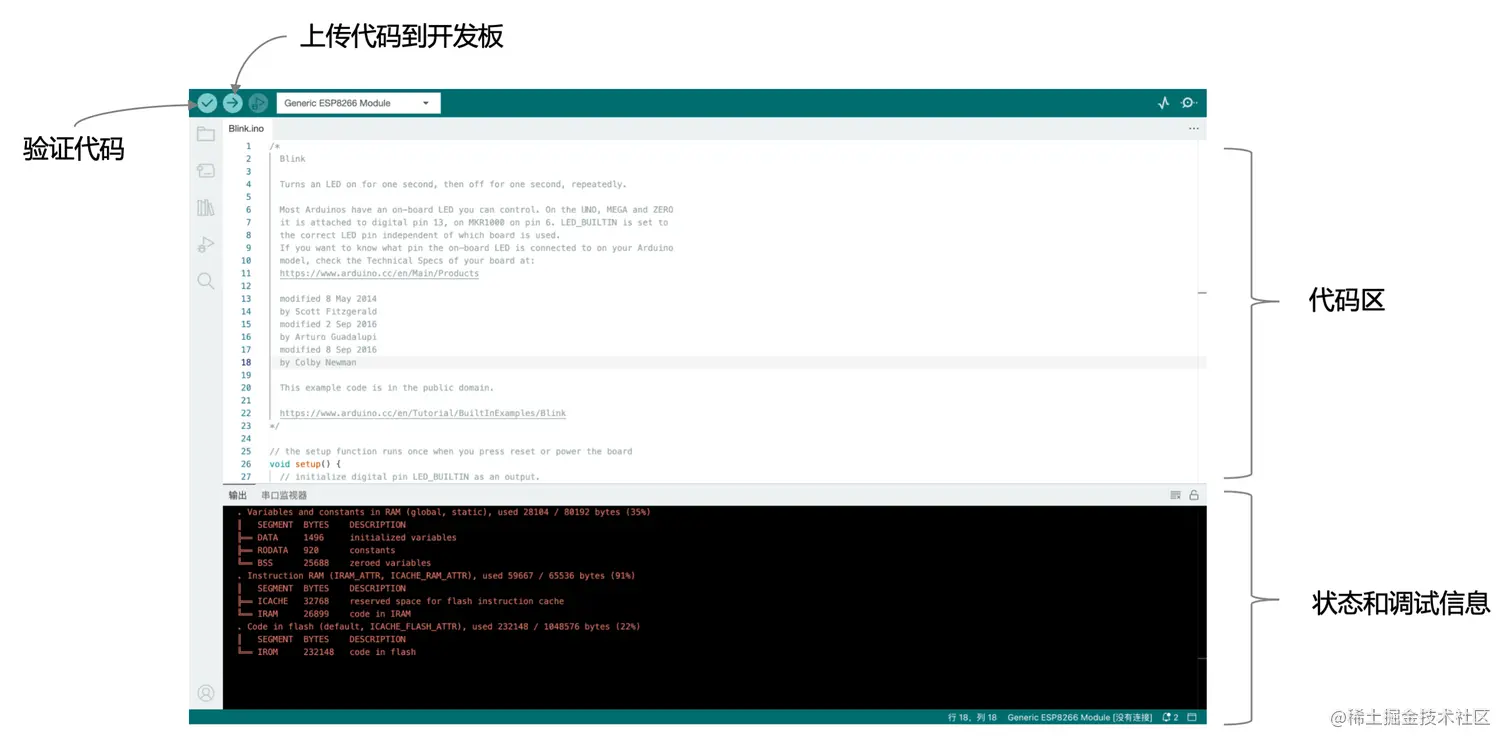Toggle the bottom panel icon in status bar
Viewport: 1512px width, 749px height.
coord(1192,718)
